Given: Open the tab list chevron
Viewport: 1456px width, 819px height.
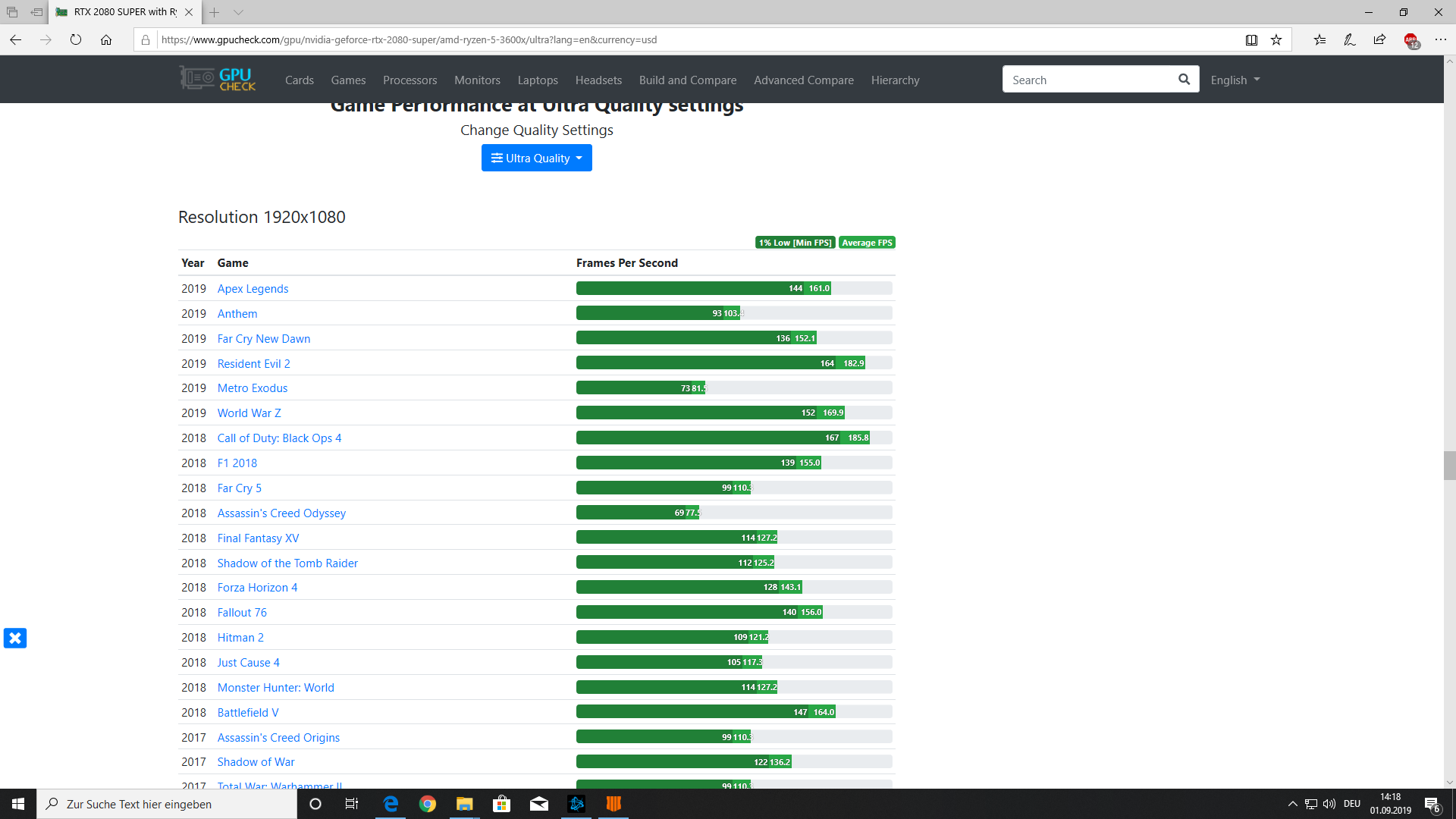Looking at the screenshot, I should point(238,12).
